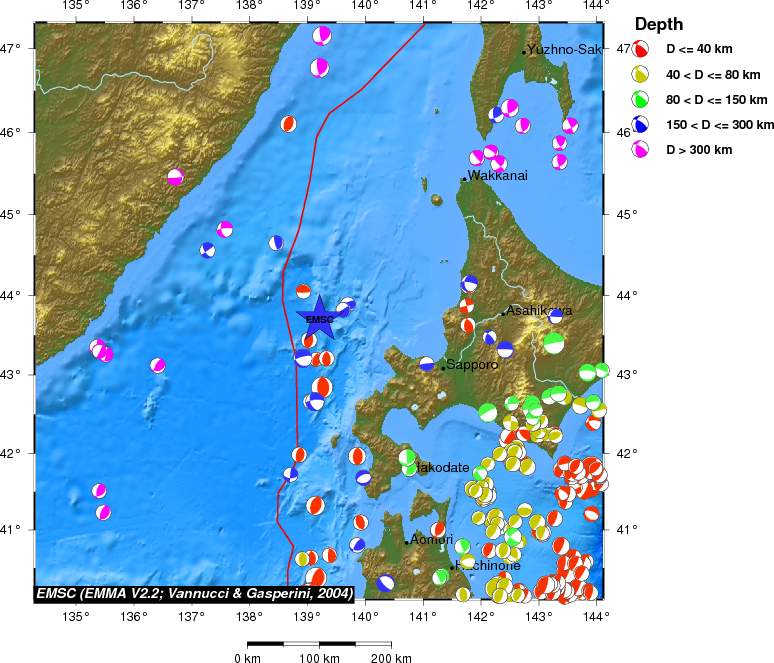
Task: Click the EMSC EMMA V2.2 credit banner
Action: pyautogui.click(x=194, y=593)
